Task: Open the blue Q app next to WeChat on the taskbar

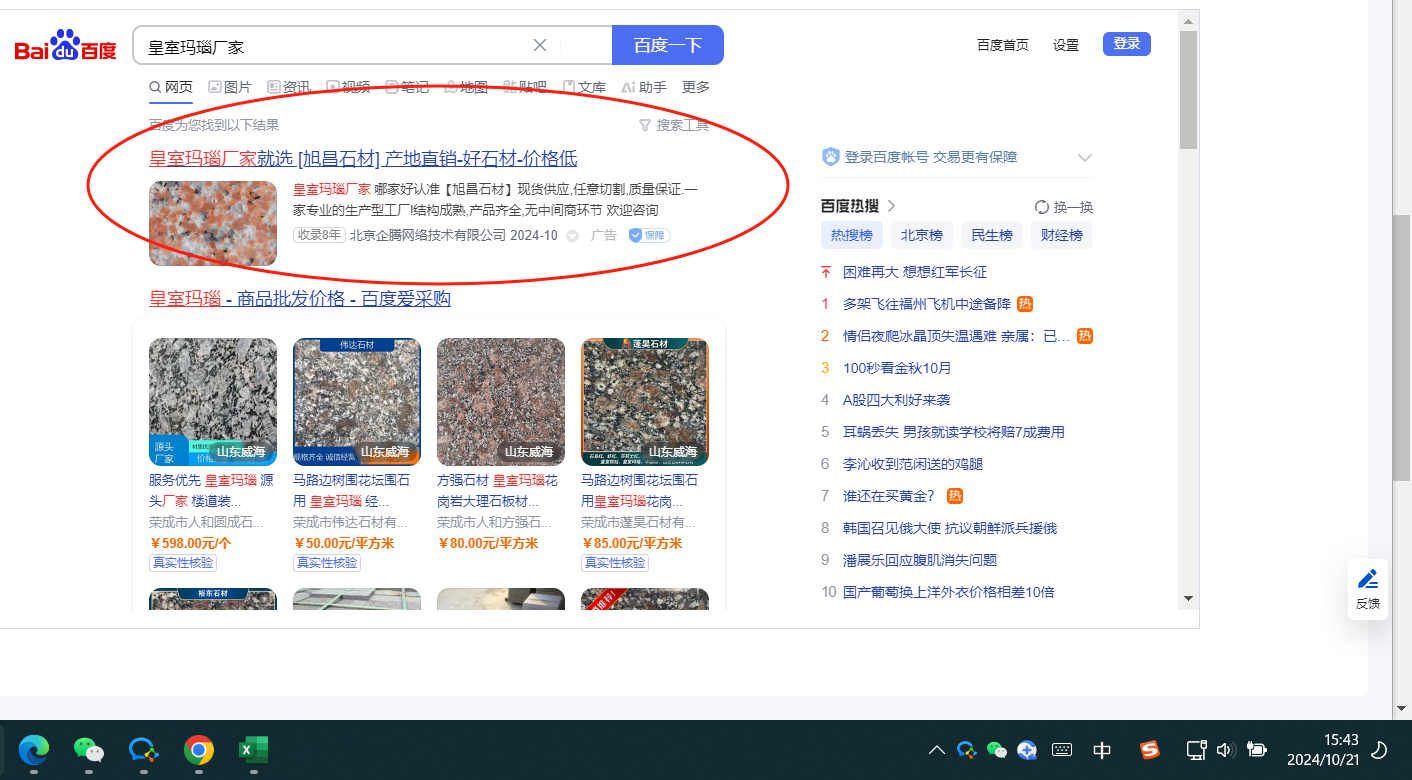Action: [x=144, y=750]
